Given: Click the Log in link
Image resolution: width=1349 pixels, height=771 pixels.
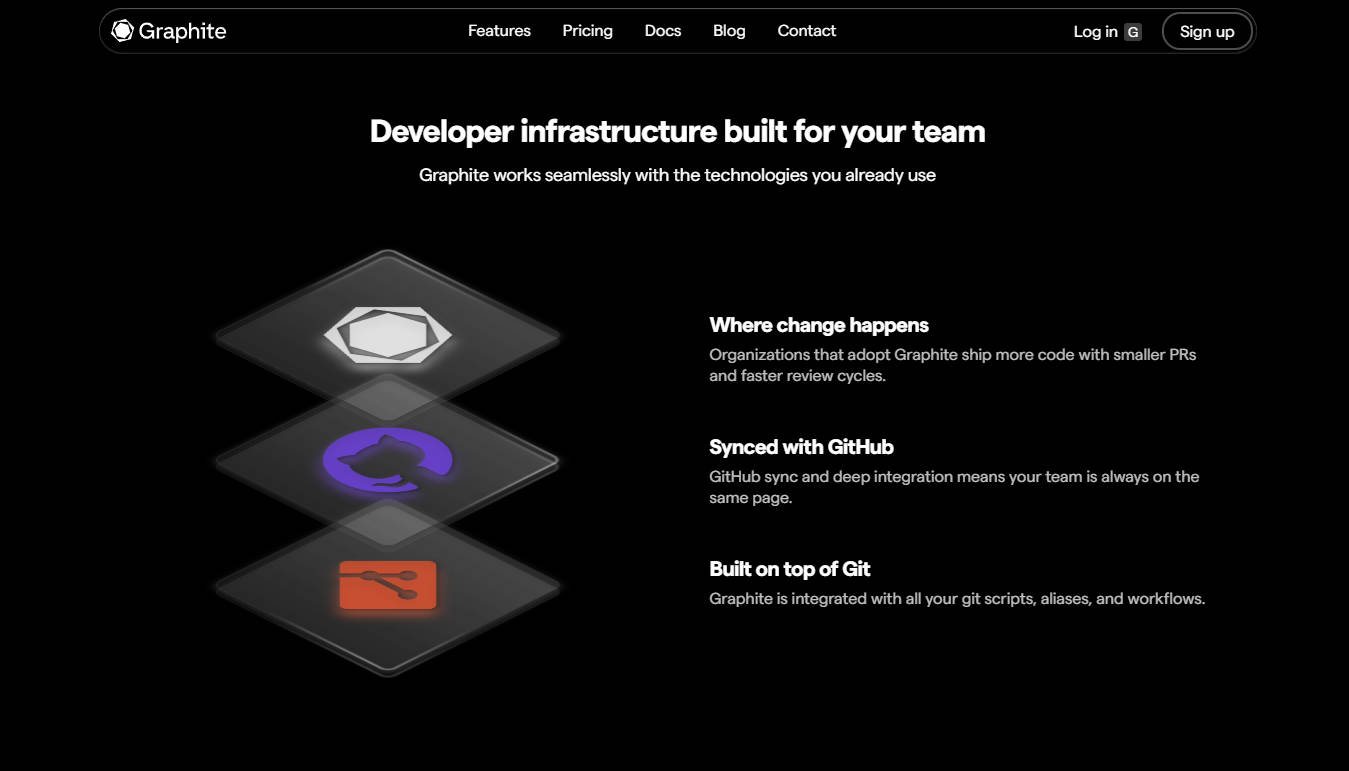Looking at the screenshot, I should click(1095, 32).
